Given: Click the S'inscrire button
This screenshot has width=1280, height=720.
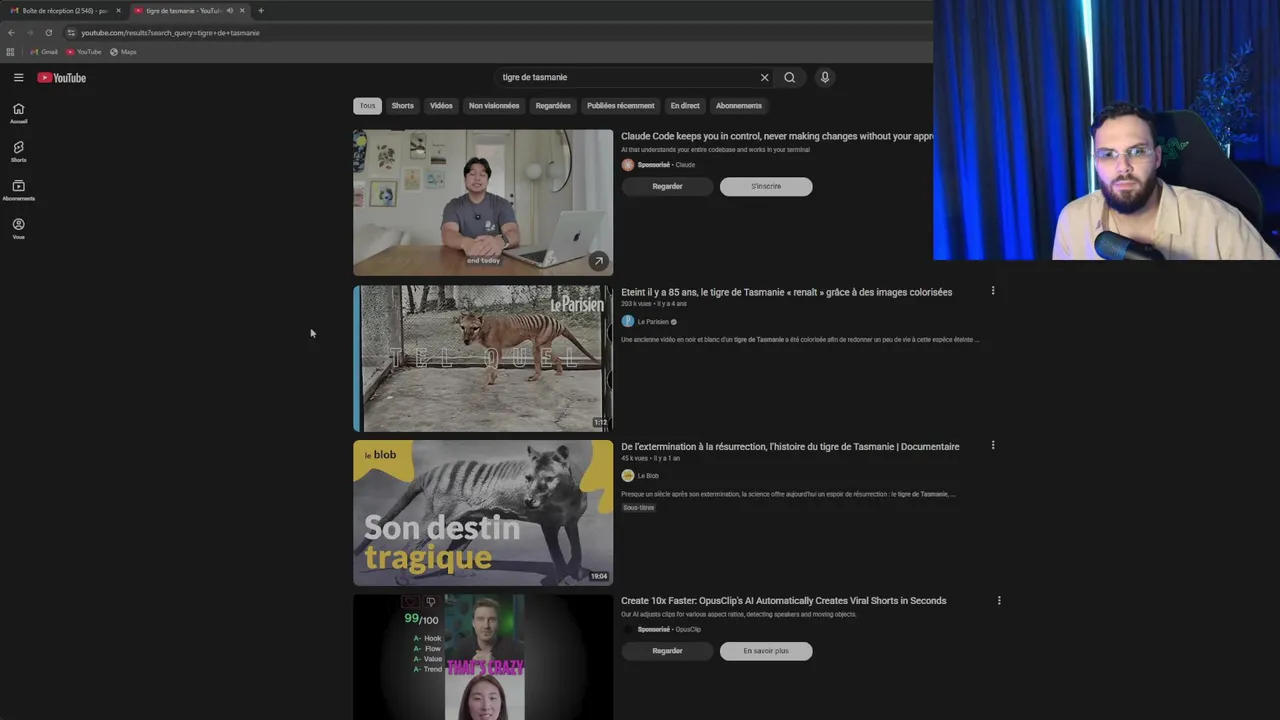Looking at the screenshot, I should pos(766,186).
